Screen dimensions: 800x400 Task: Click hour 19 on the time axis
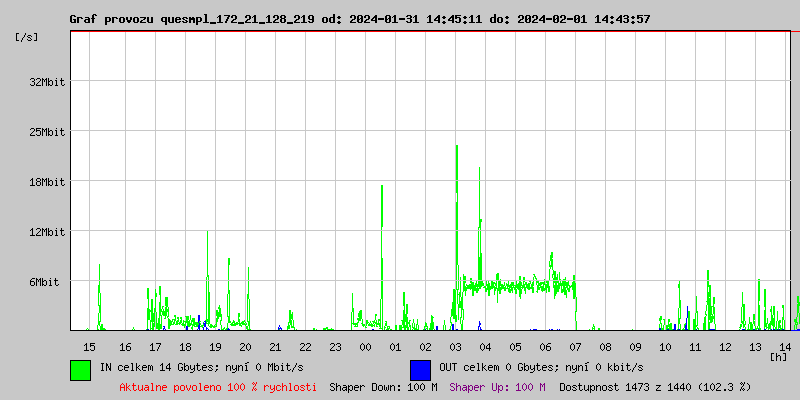(x=215, y=346)
